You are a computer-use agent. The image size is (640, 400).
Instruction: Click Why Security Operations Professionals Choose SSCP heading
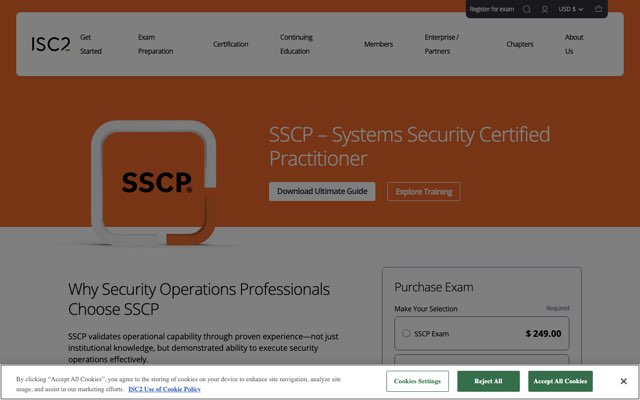[199, 299]
